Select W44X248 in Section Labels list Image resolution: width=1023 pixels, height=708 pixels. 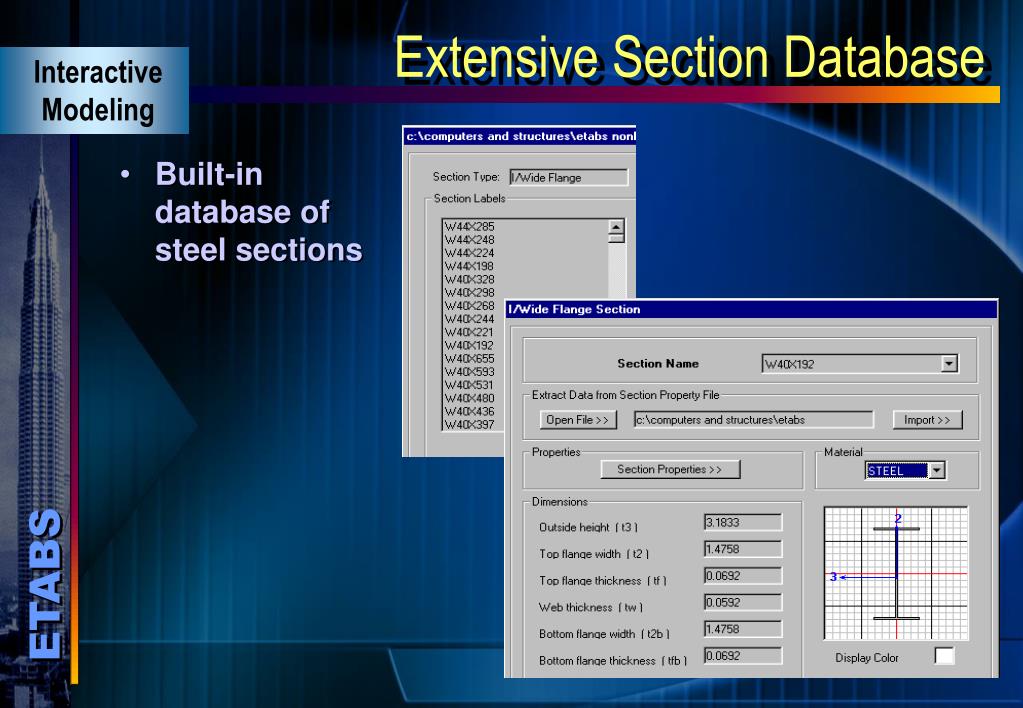(470, 239)
